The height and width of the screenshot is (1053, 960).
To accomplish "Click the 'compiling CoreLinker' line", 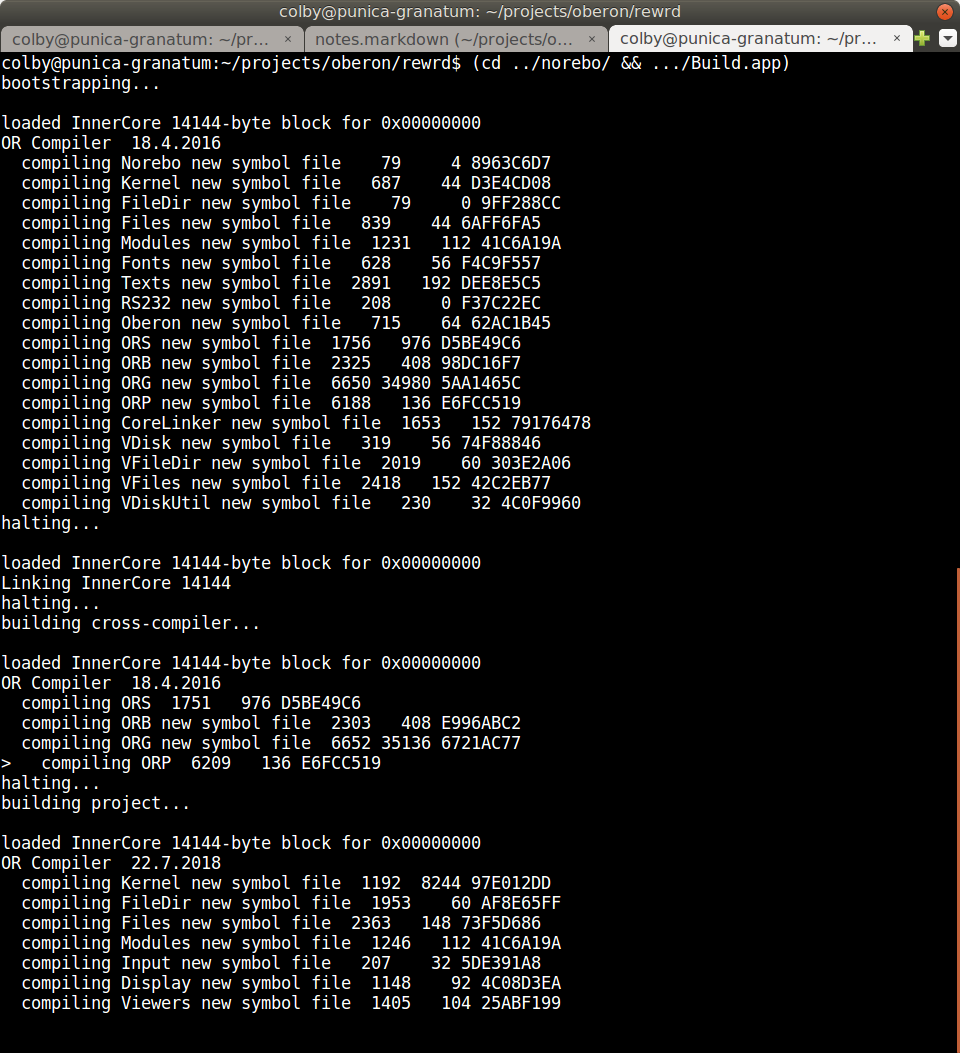I will click(306, 423).
